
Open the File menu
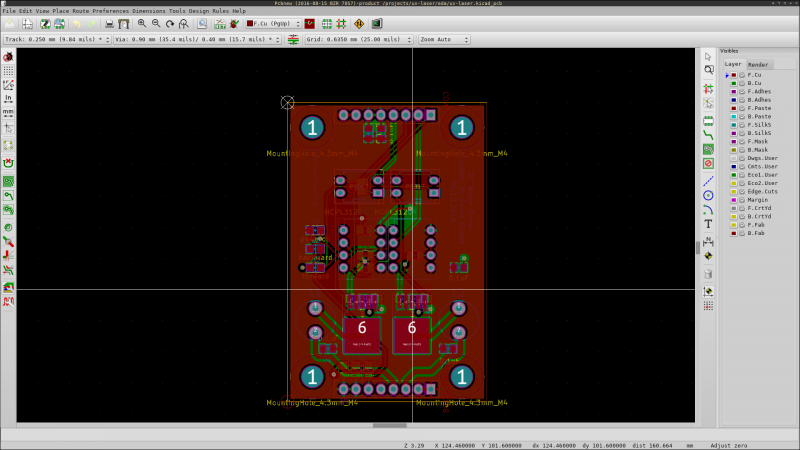[9, 11]
